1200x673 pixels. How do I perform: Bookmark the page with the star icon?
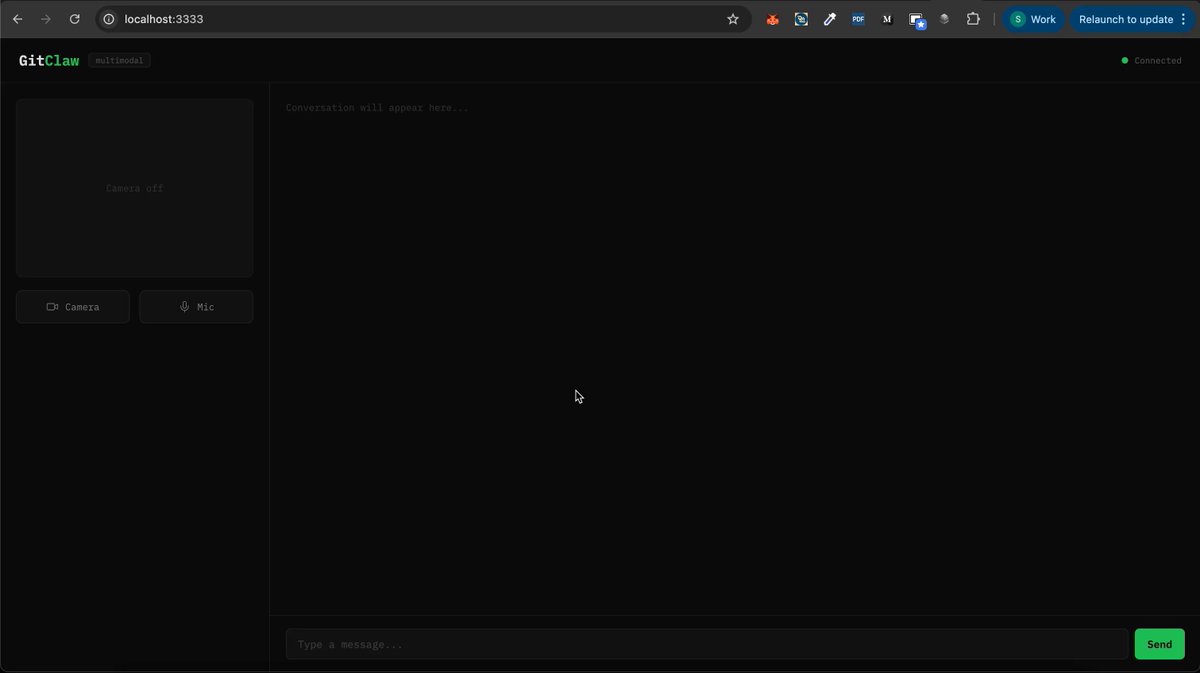(733, 18)
